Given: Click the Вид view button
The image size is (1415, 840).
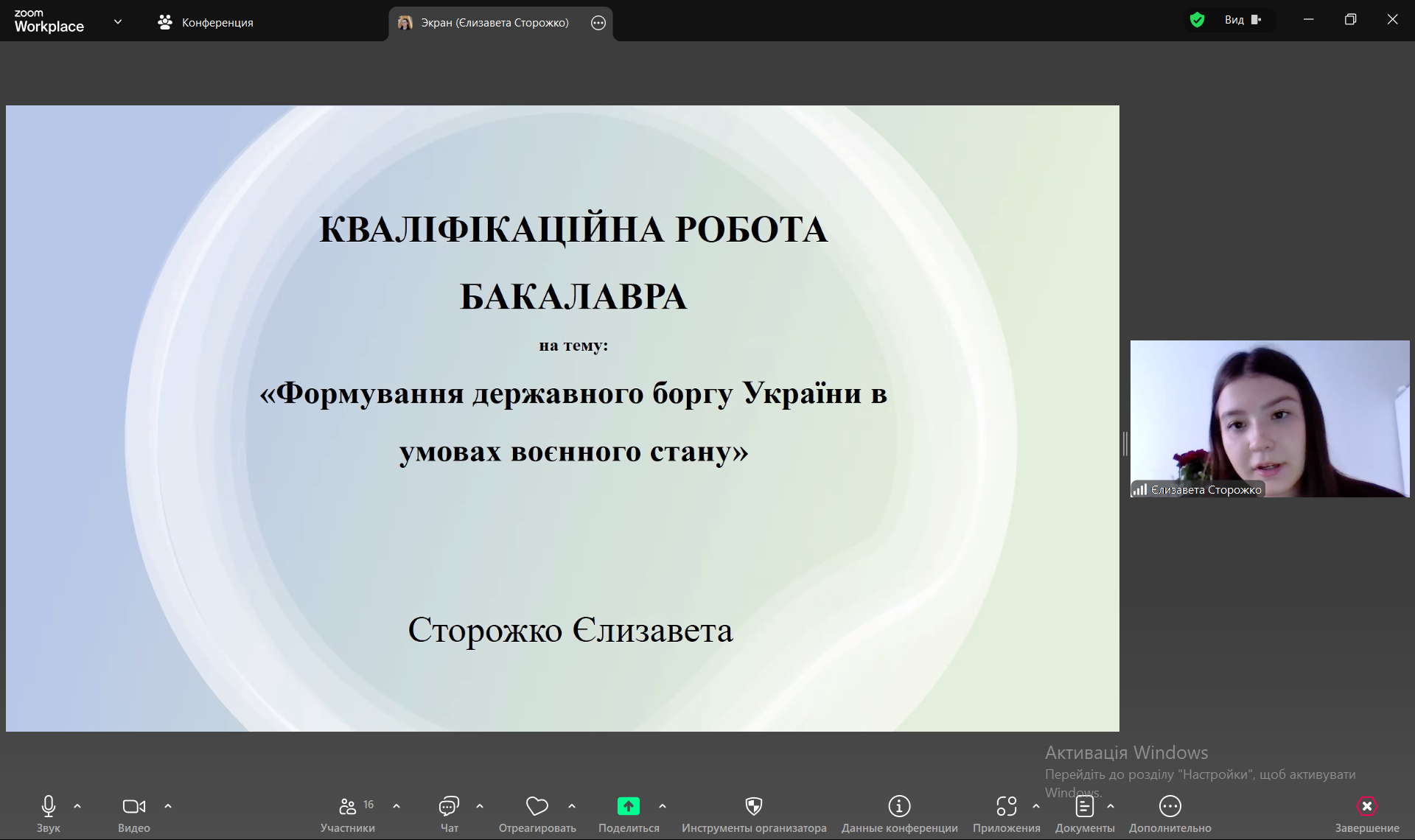Looking at the screenshot, I should 1243,20.
